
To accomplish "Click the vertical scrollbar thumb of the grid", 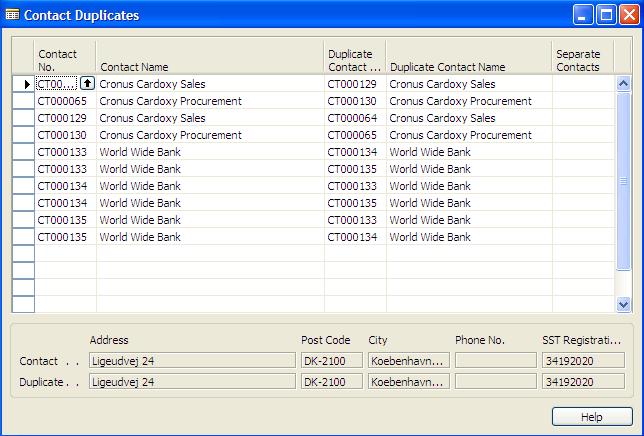I will click(x=623, y=181).
